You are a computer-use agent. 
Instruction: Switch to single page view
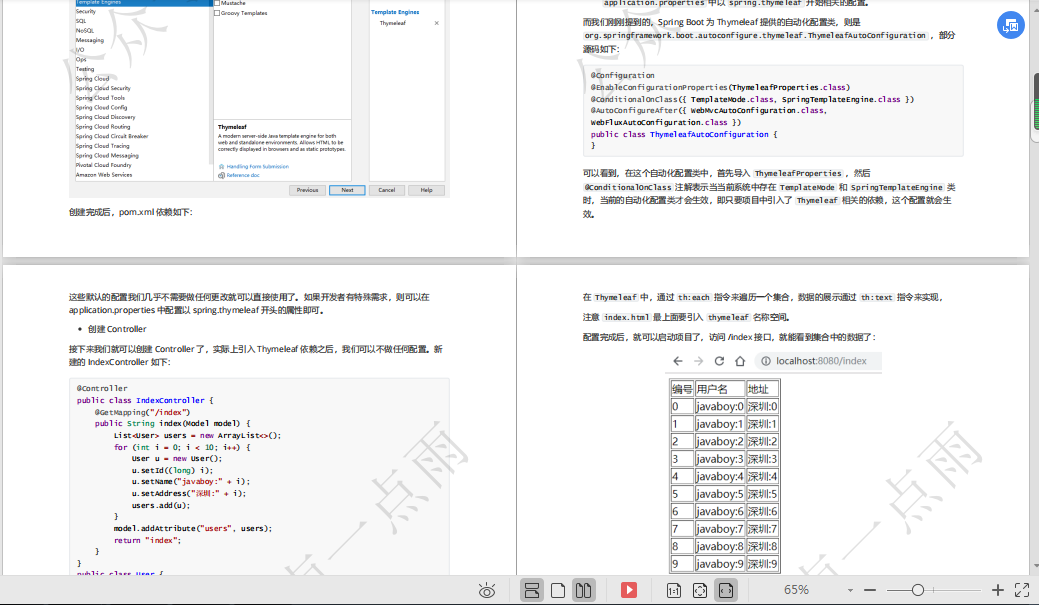[558, 590]
